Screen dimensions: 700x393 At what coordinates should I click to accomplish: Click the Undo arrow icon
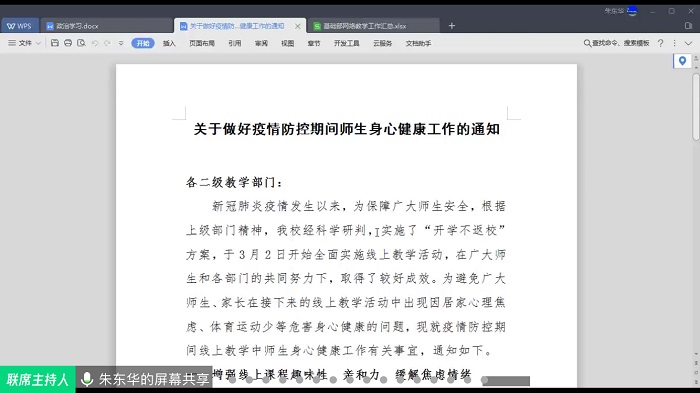click(x=95, y=43)
